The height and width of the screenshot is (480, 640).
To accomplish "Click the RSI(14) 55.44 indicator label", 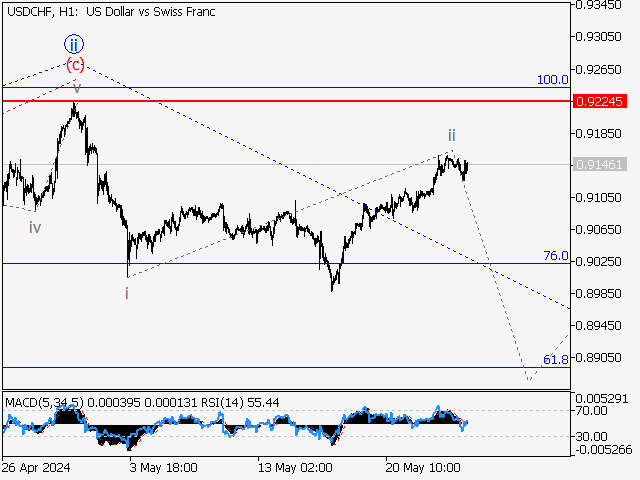I will [240, 402].
